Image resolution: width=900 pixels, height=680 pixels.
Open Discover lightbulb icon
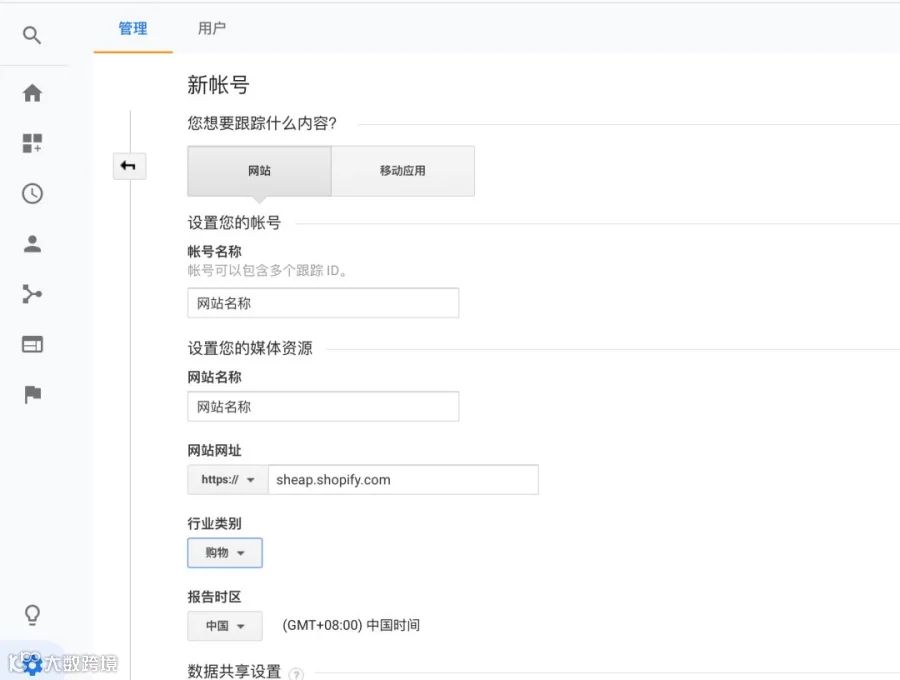[x=33, y=615]
